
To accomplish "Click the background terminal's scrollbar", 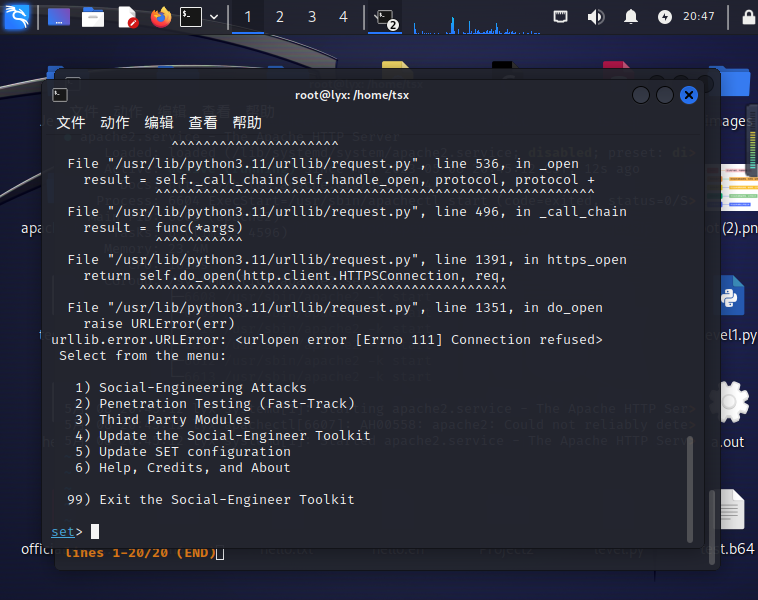I will point(712,527).
